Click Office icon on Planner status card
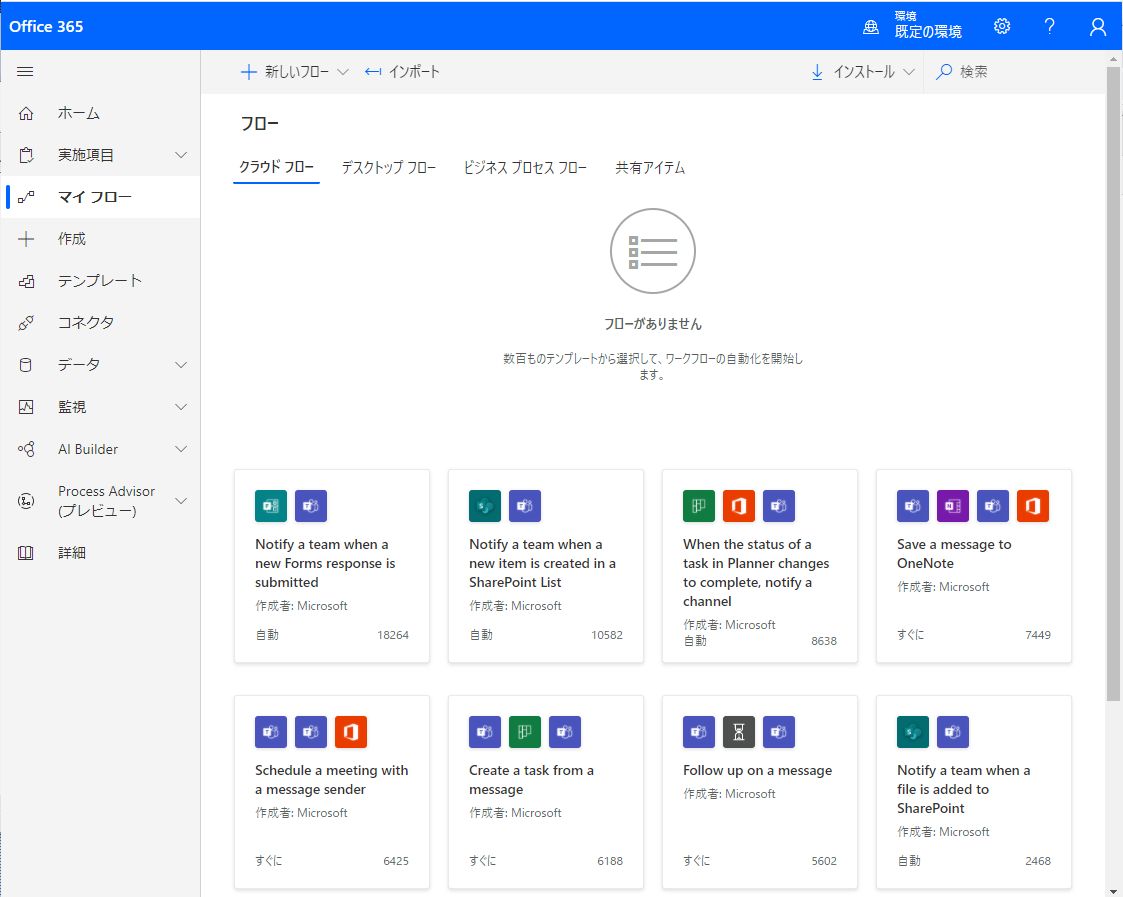The height and width of the screenshot is (897, 1123). pyautogui.click(x=739, y=506)
